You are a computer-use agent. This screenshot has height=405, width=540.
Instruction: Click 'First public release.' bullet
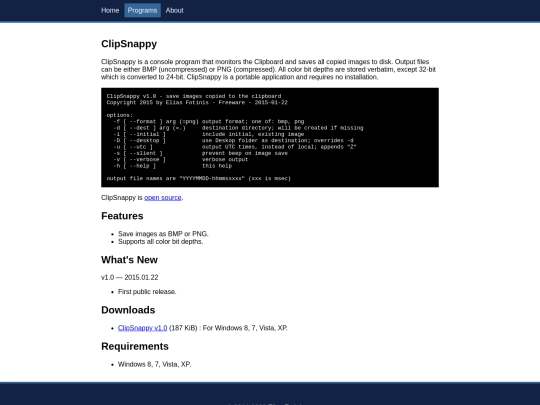[x=147, y=292]
